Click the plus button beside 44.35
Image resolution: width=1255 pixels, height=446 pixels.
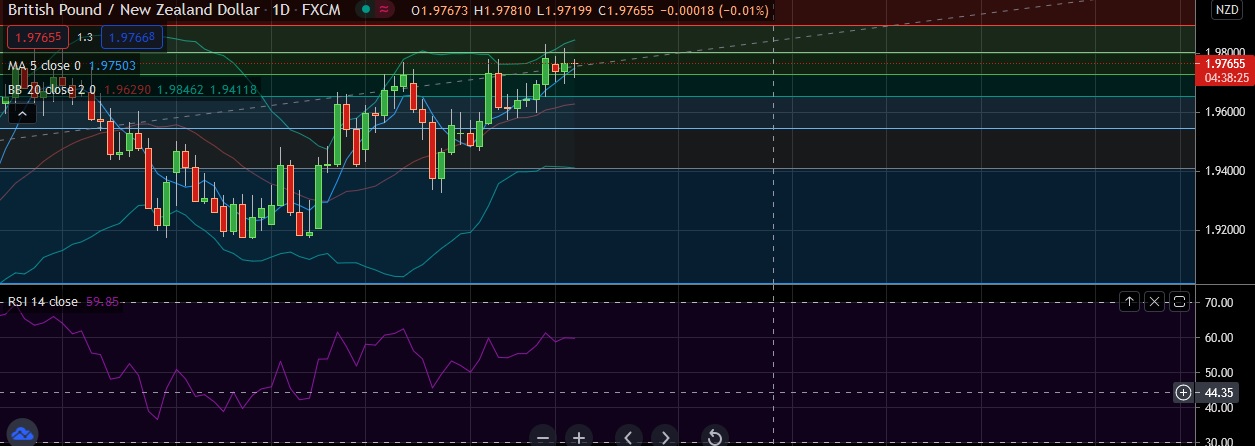[1183, 392]
